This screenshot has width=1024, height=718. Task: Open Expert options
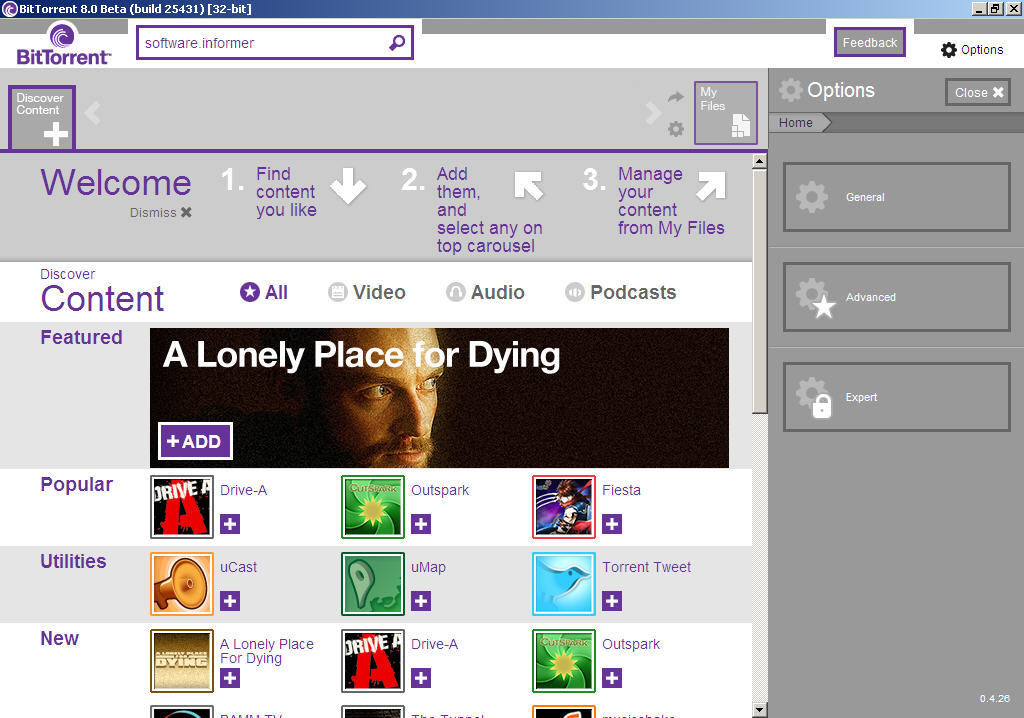point(897,397)
